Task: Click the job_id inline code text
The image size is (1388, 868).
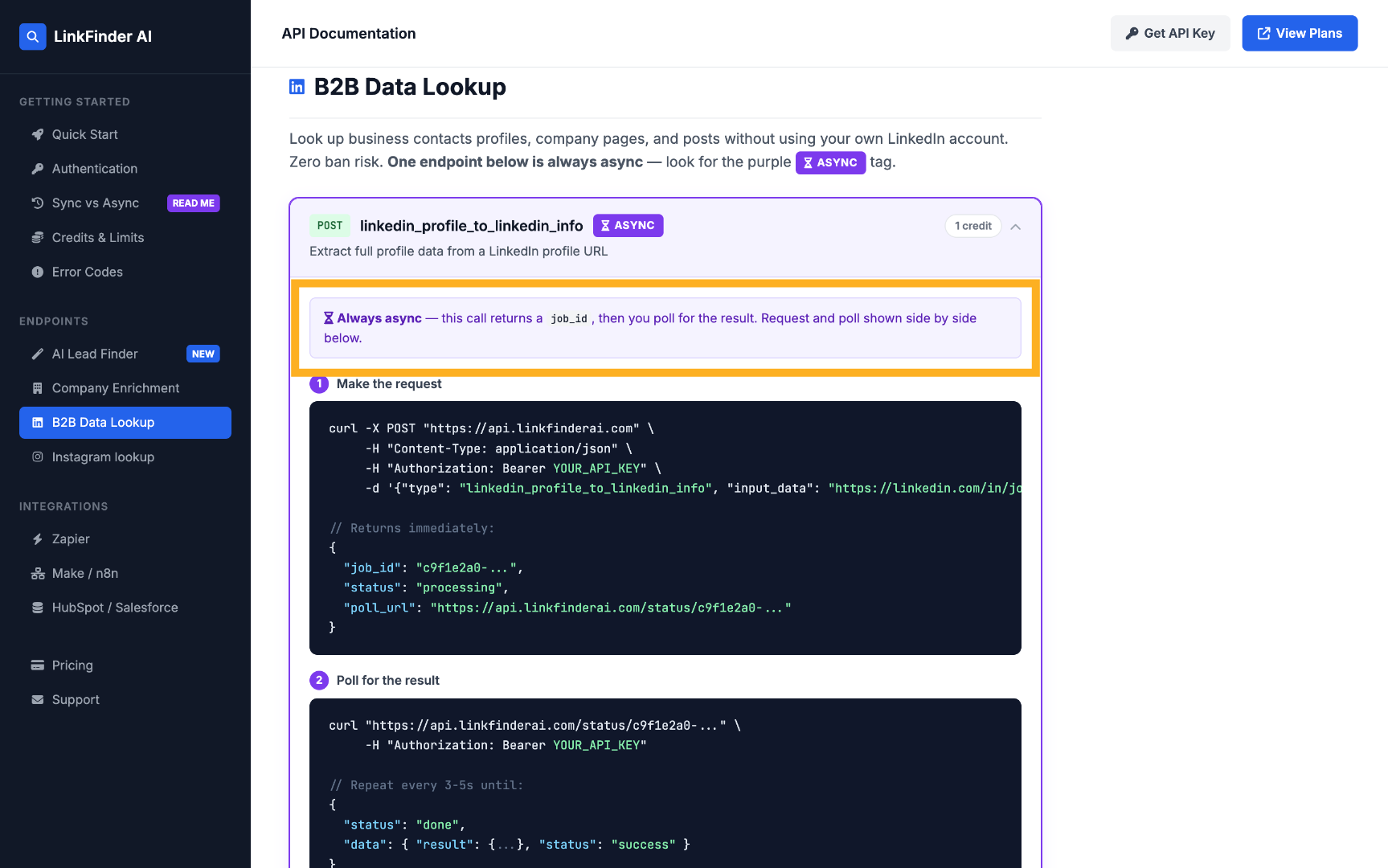Action: [569, 319]
